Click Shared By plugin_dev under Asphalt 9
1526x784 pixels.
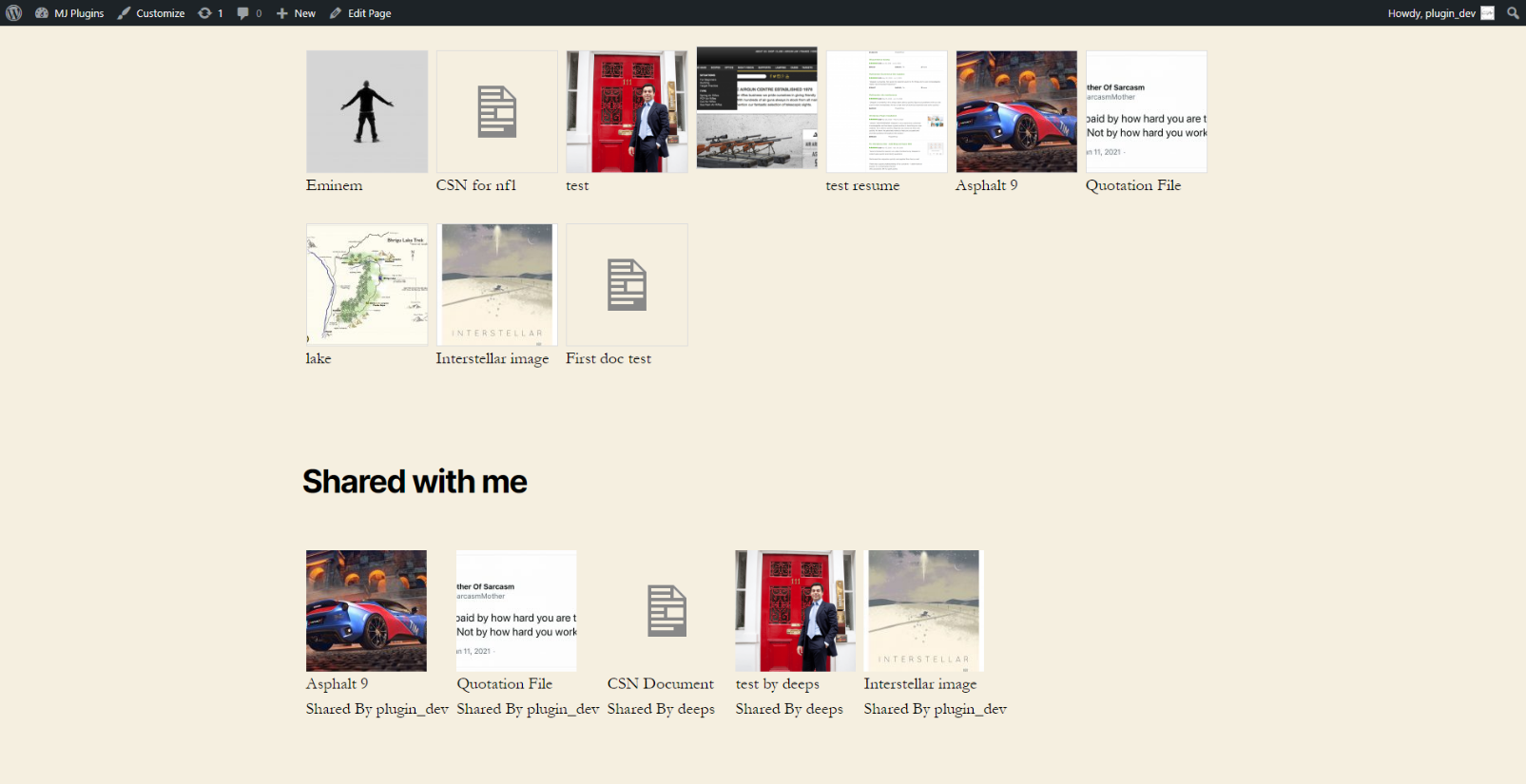coord(377,709)
